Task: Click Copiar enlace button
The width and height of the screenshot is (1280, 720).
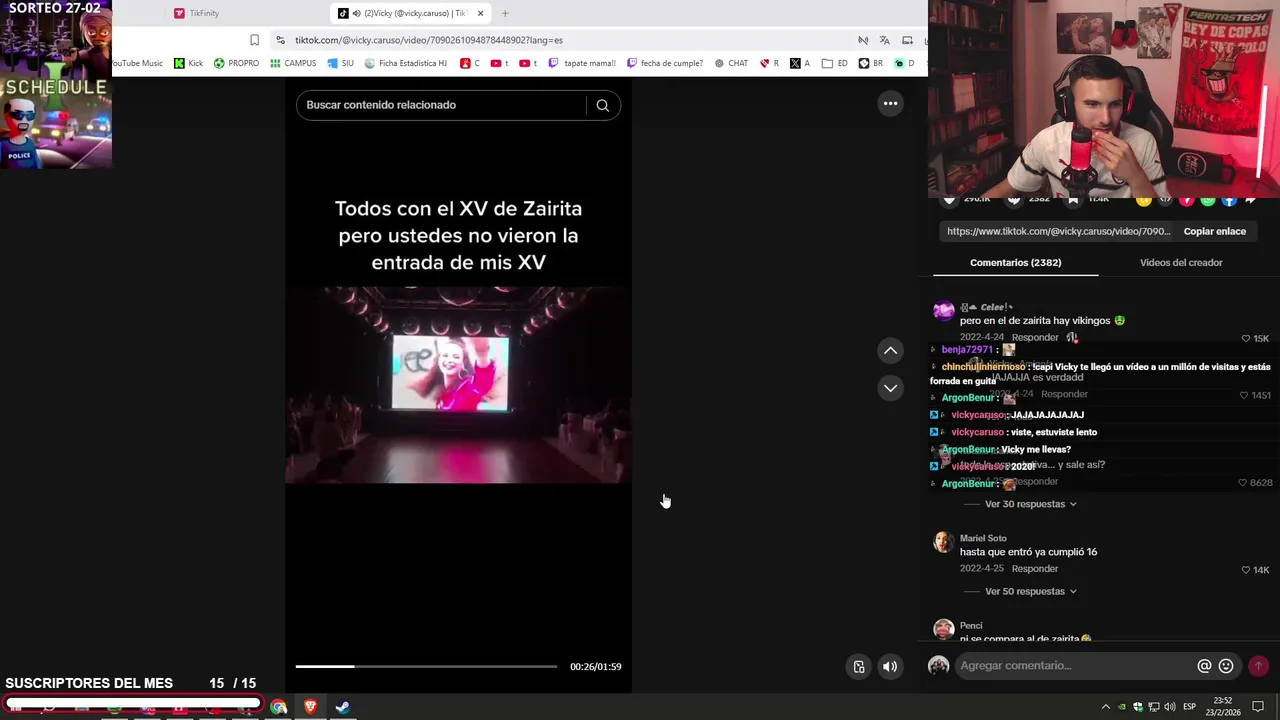Action: tap(1214, 231)
